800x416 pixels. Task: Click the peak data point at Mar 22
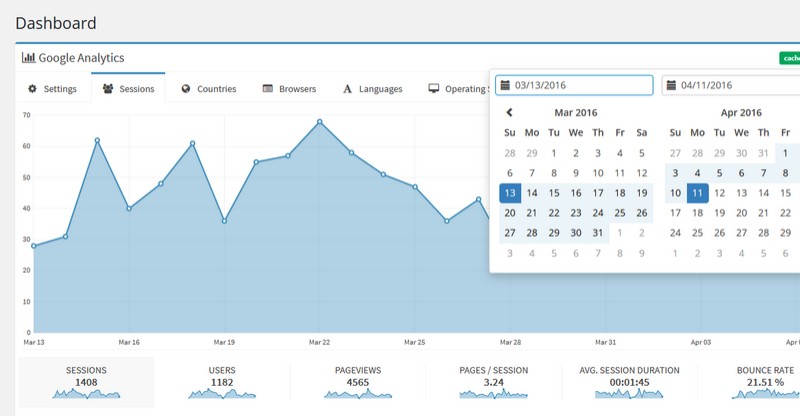319,122
